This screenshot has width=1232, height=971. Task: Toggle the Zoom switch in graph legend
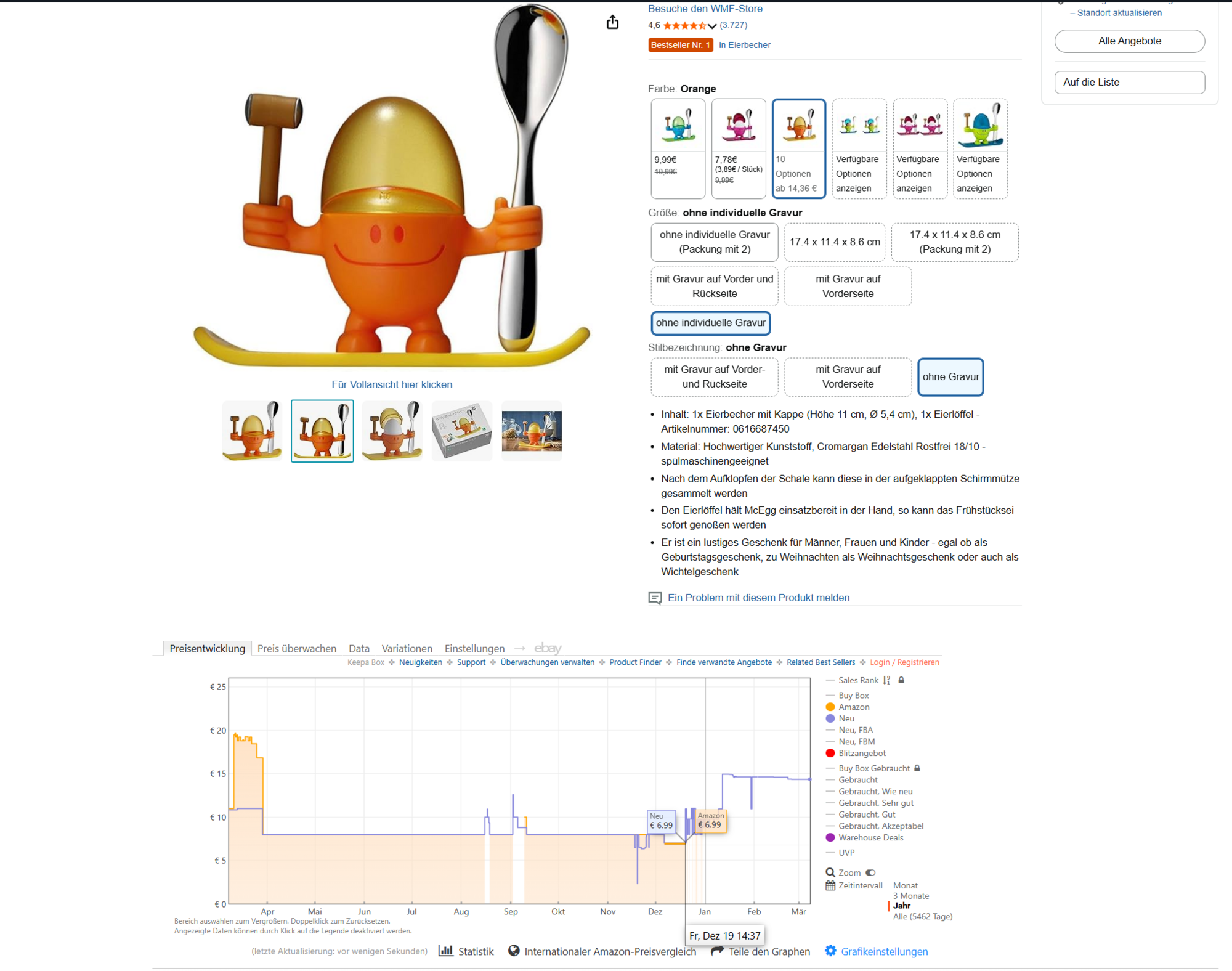pos(870,872)
